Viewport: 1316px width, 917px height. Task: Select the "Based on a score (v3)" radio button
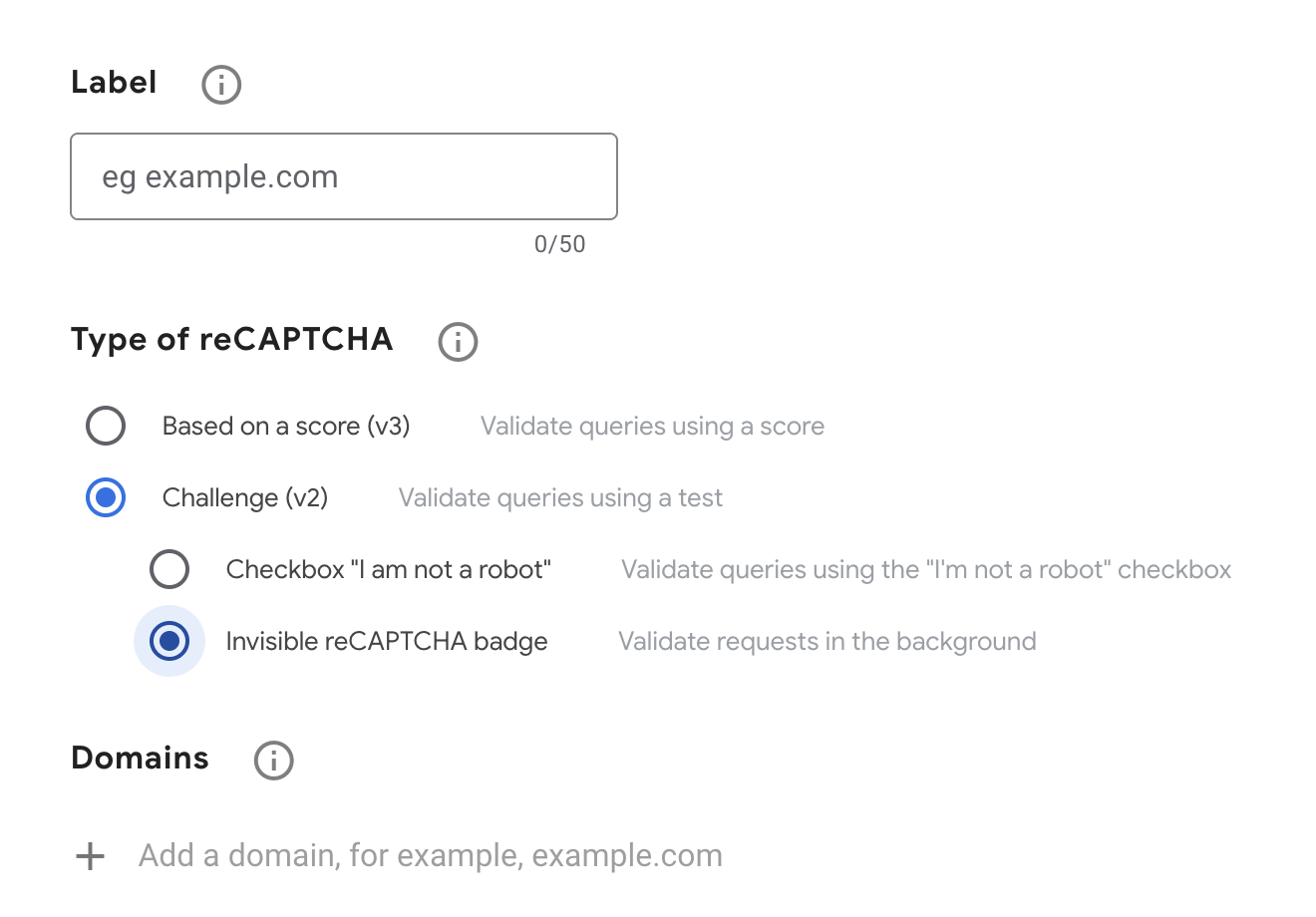tap(106, 426)
